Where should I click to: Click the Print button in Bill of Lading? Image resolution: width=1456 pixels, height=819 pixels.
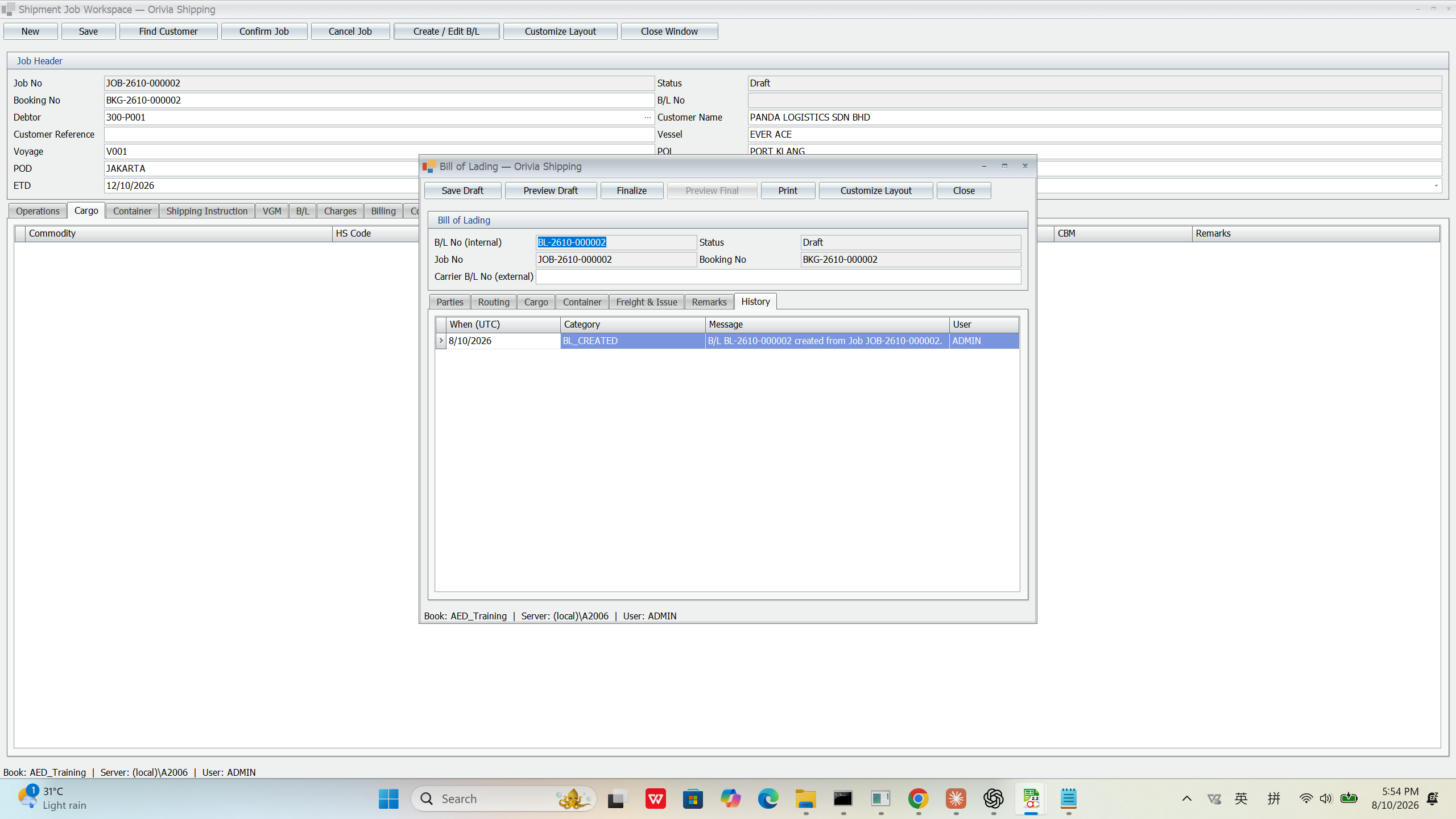(788, 190)
